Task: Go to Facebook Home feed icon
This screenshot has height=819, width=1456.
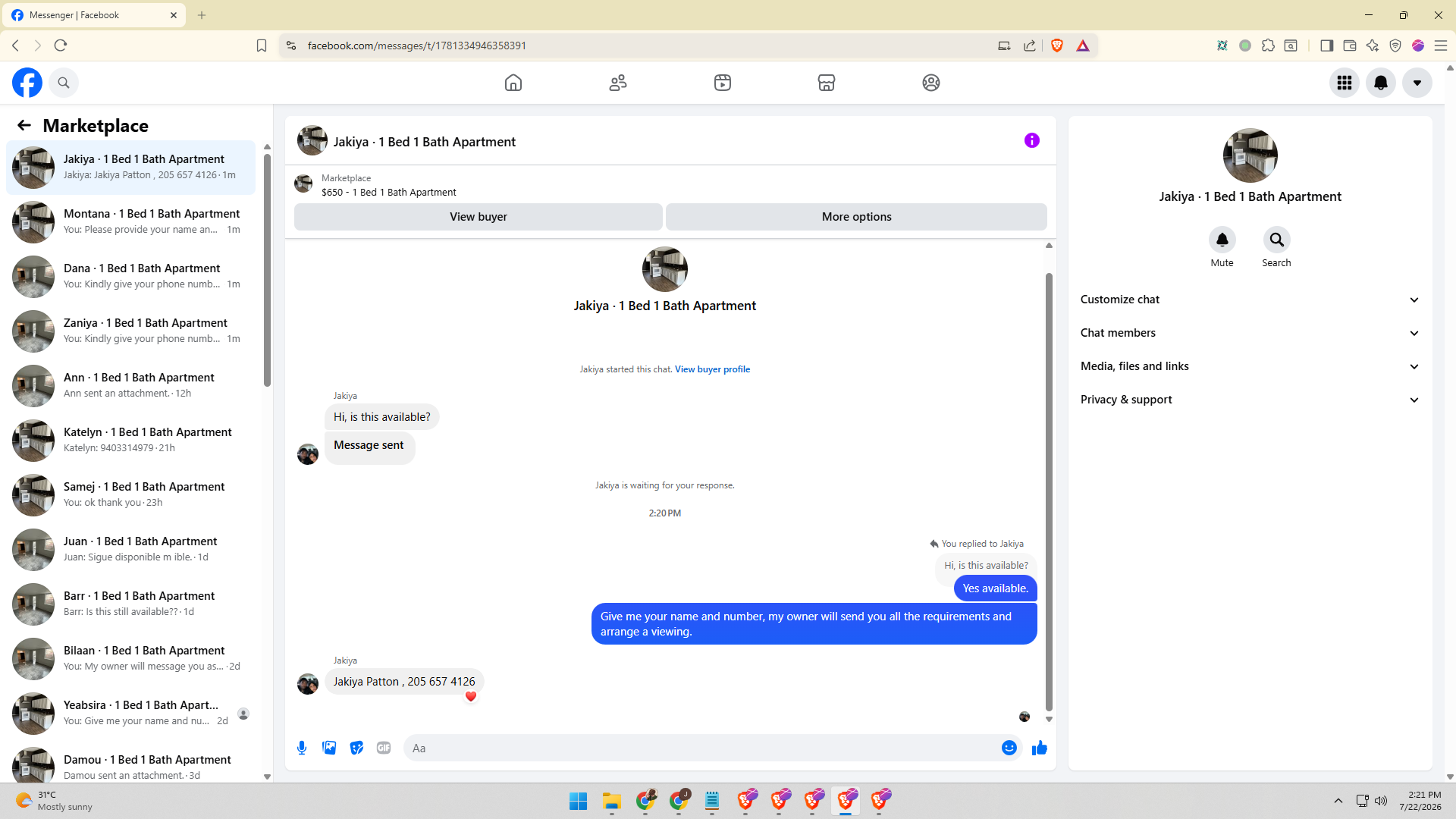Action: point(513,83)
